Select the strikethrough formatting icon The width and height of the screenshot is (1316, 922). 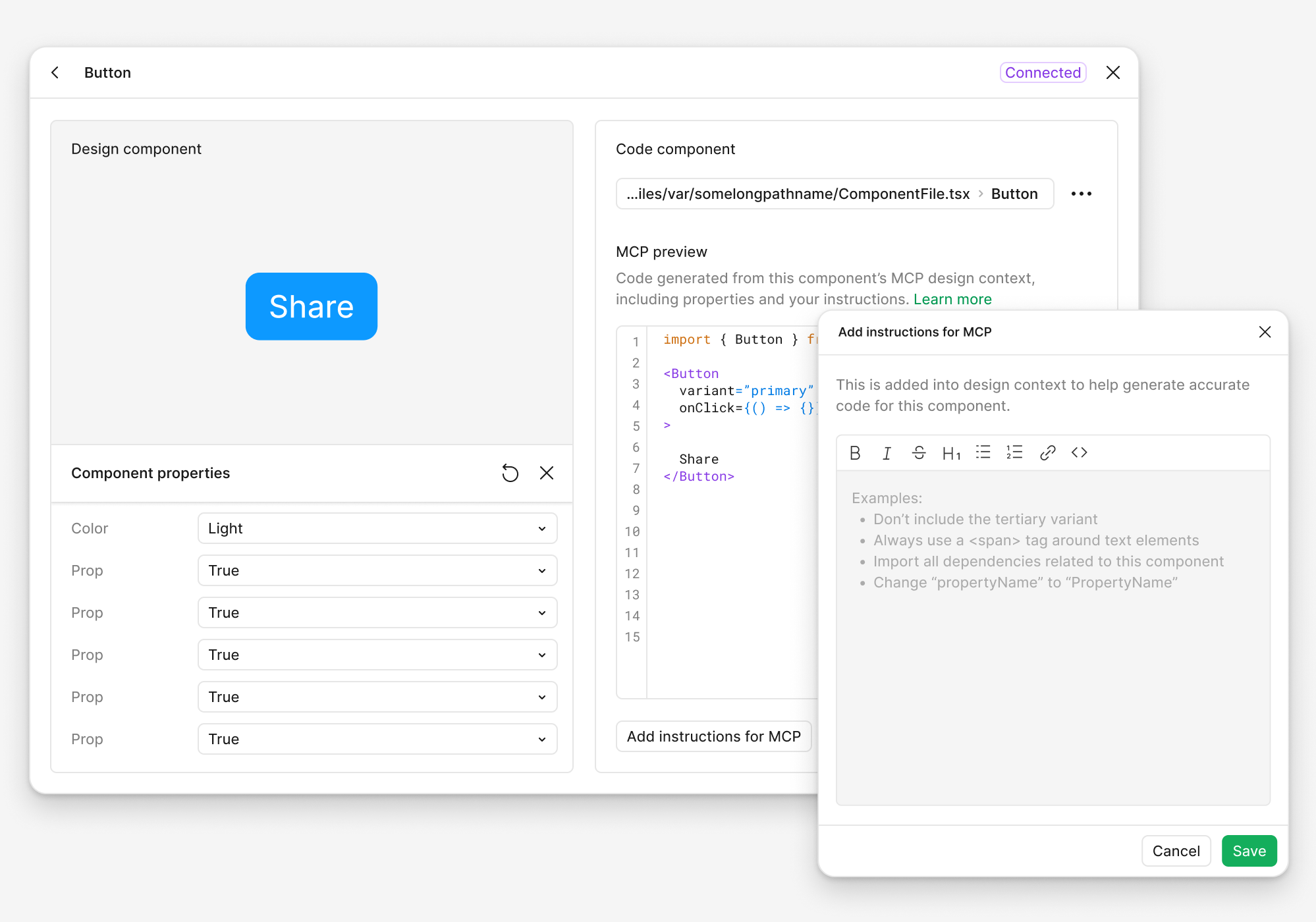[919, 452]
